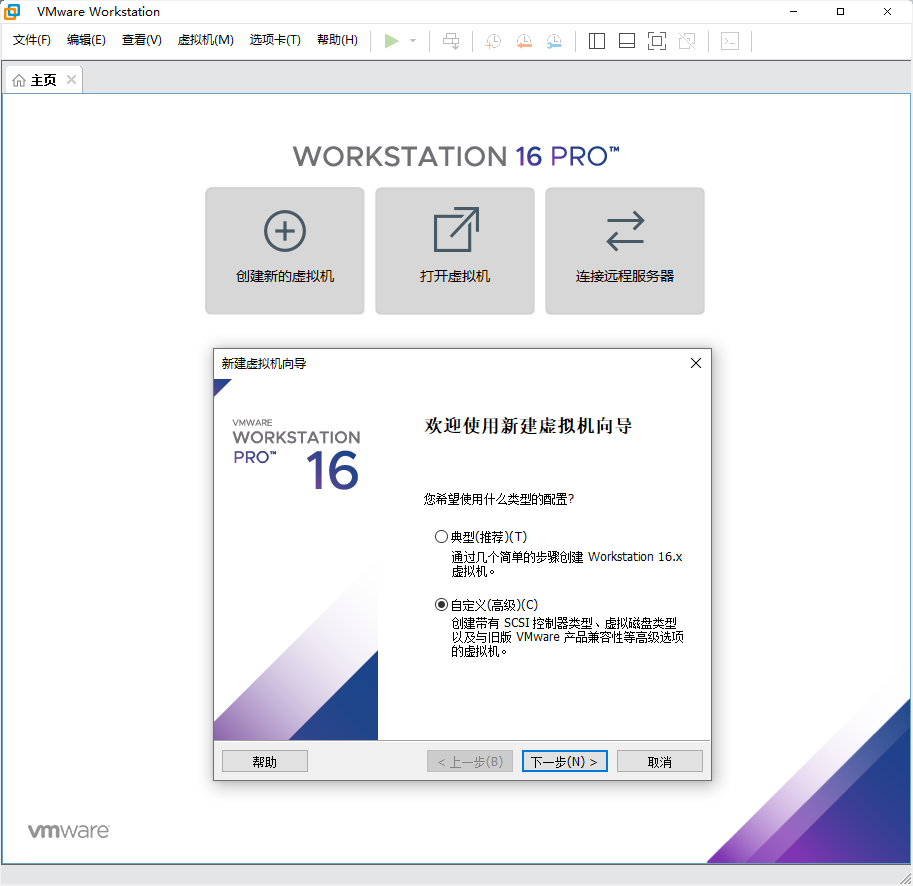Click the 您希望使用什么类型的配置? text

point(499,499)
